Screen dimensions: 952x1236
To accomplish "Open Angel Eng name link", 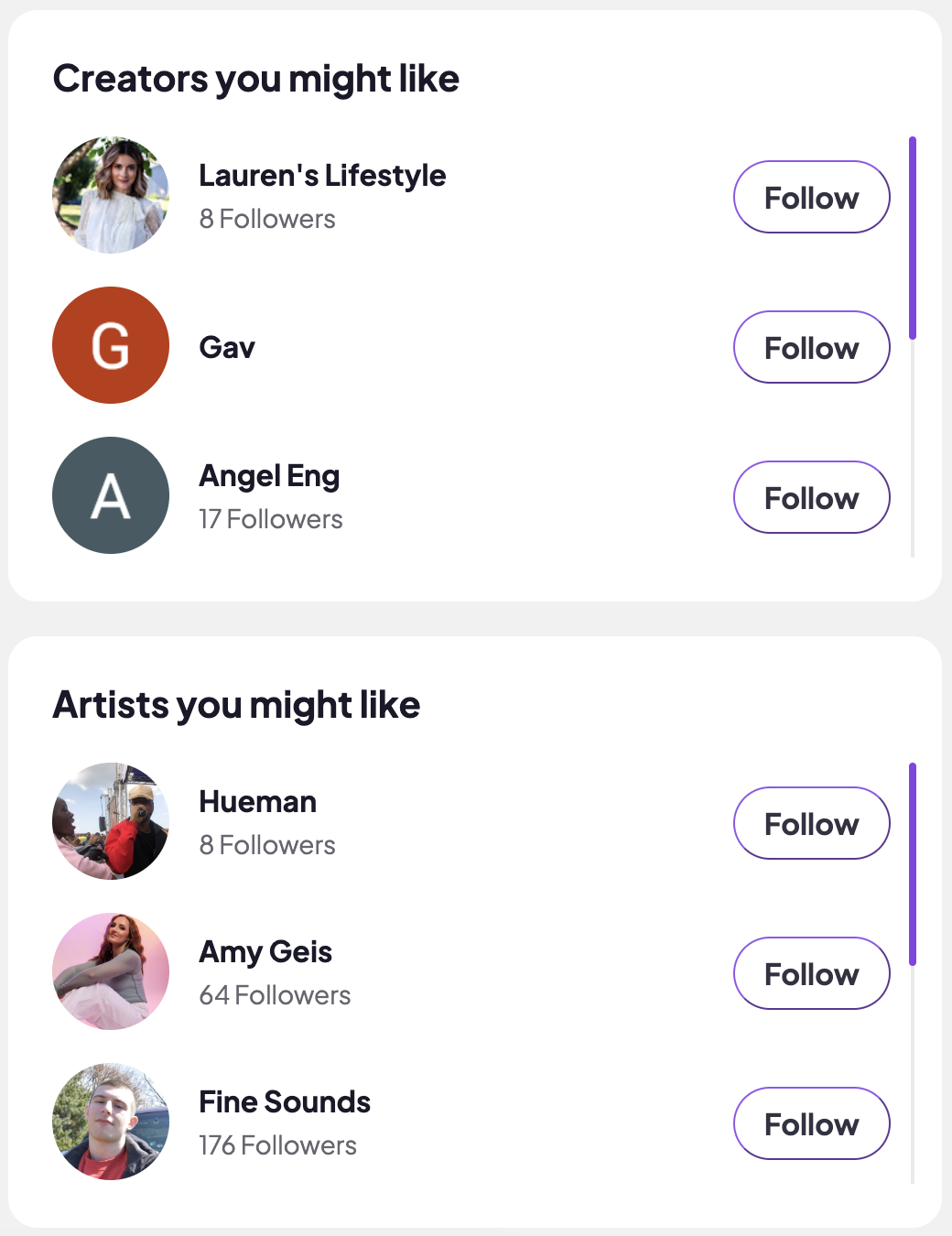I will click(269, 476).
